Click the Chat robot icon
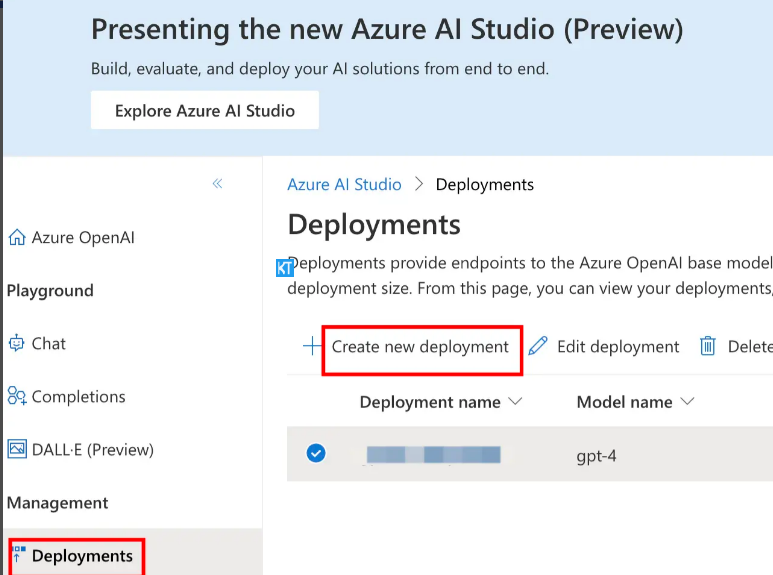 [16, 343]
